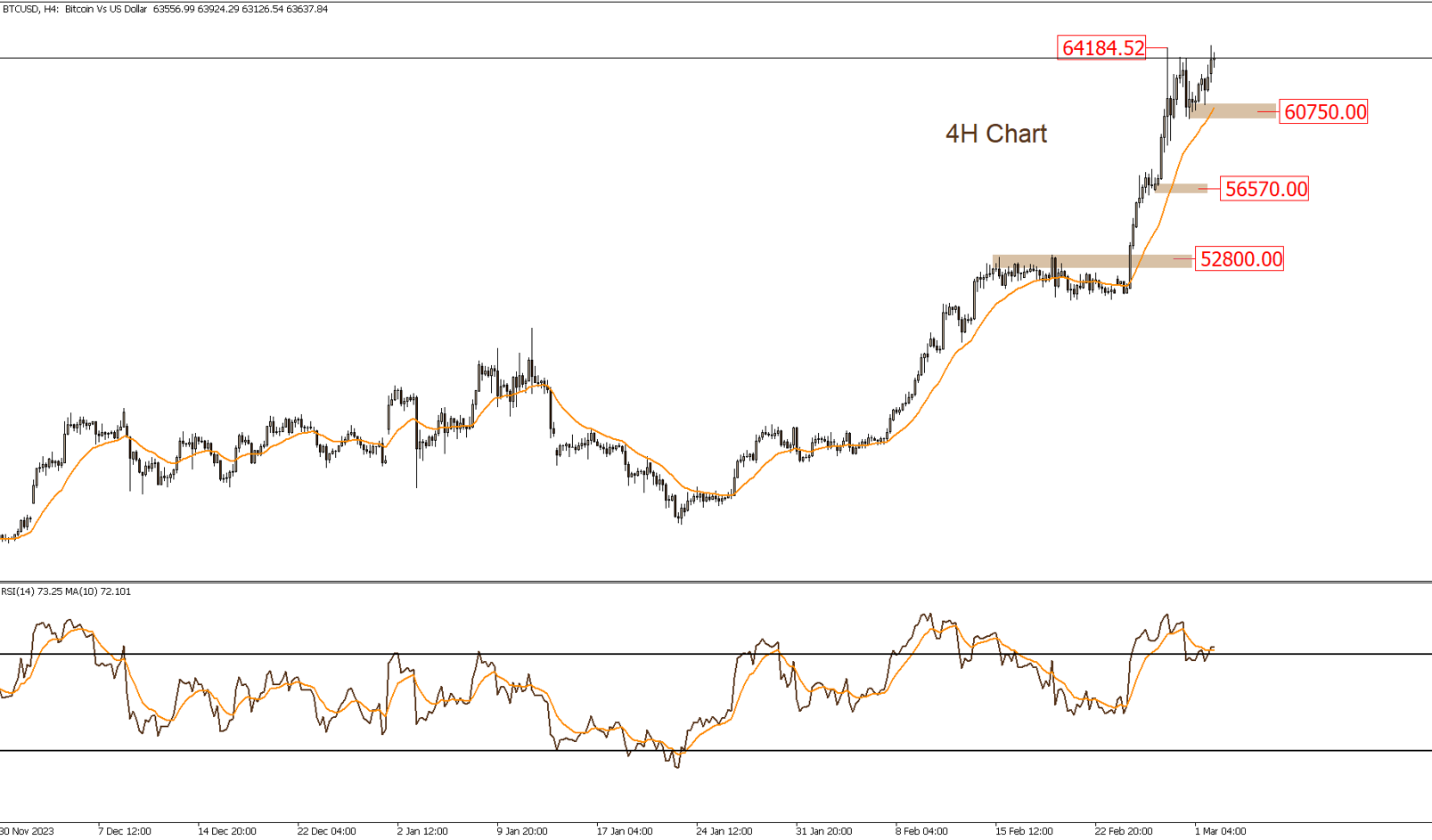
Task: Click the 24 Jan 12:00 time label
Action: pyautogui.click(x=724, y=831)
